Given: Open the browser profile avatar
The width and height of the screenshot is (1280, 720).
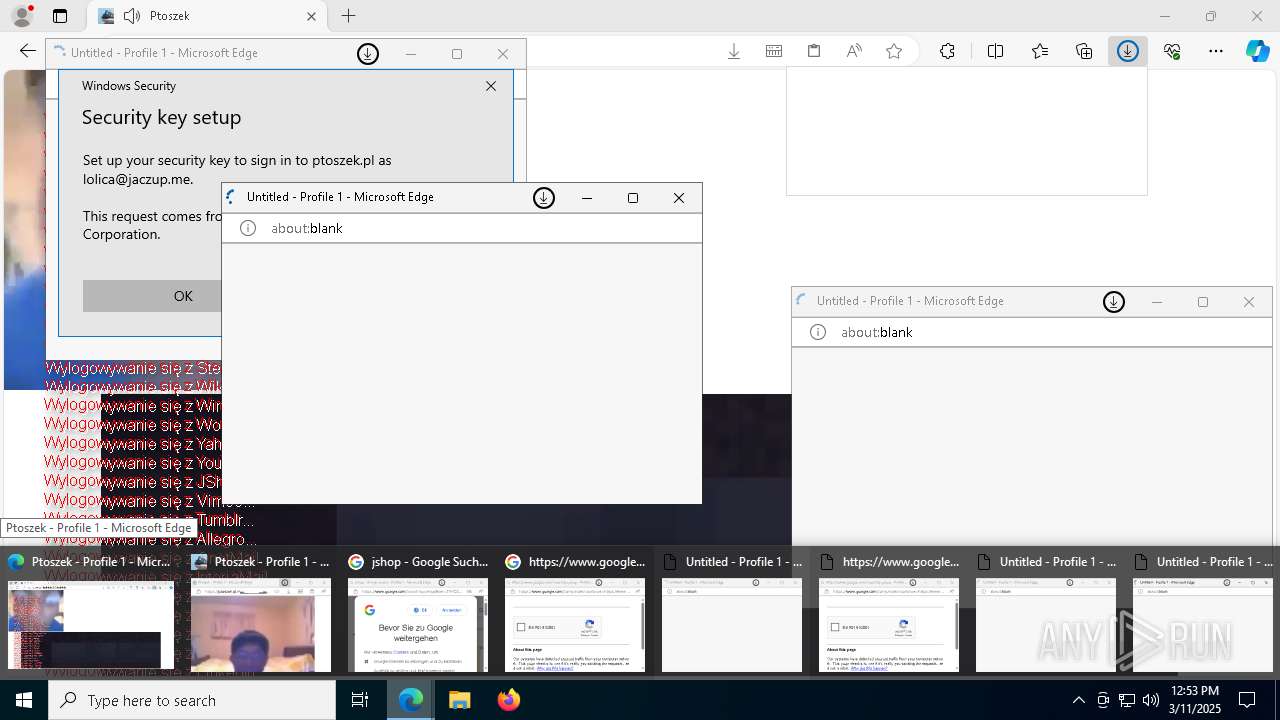Looking at the screenshot, I should click(21, 16).
